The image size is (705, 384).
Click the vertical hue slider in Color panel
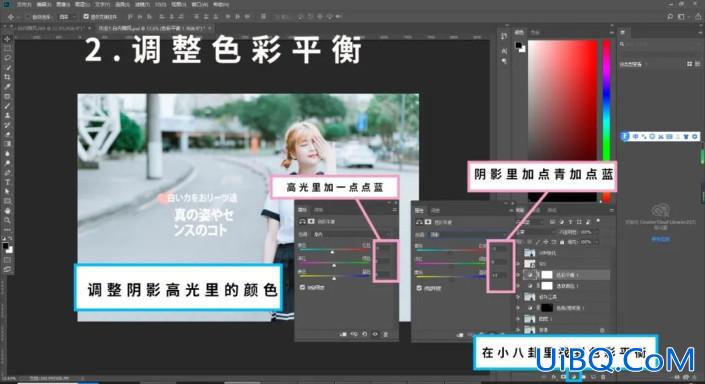pos(607,120)
